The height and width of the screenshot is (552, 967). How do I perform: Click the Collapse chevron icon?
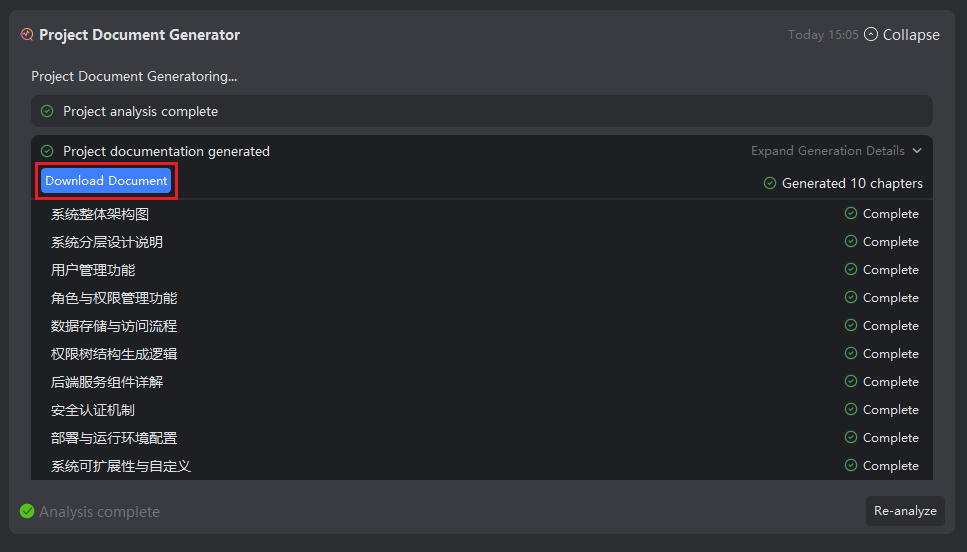pos(871,35)
